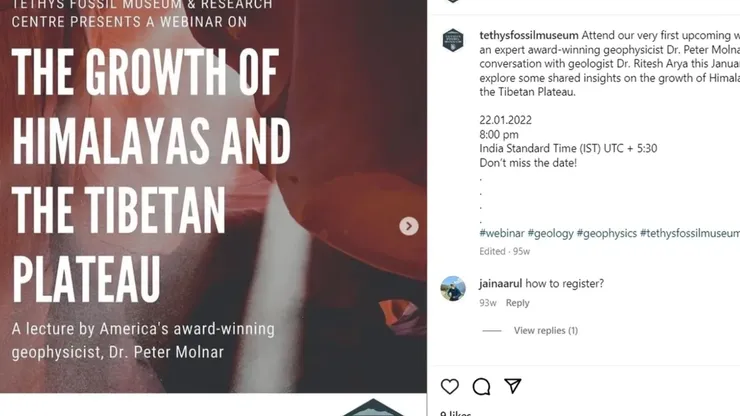
Task: Share post via paper plane icon
Action: tap(513, 386)
